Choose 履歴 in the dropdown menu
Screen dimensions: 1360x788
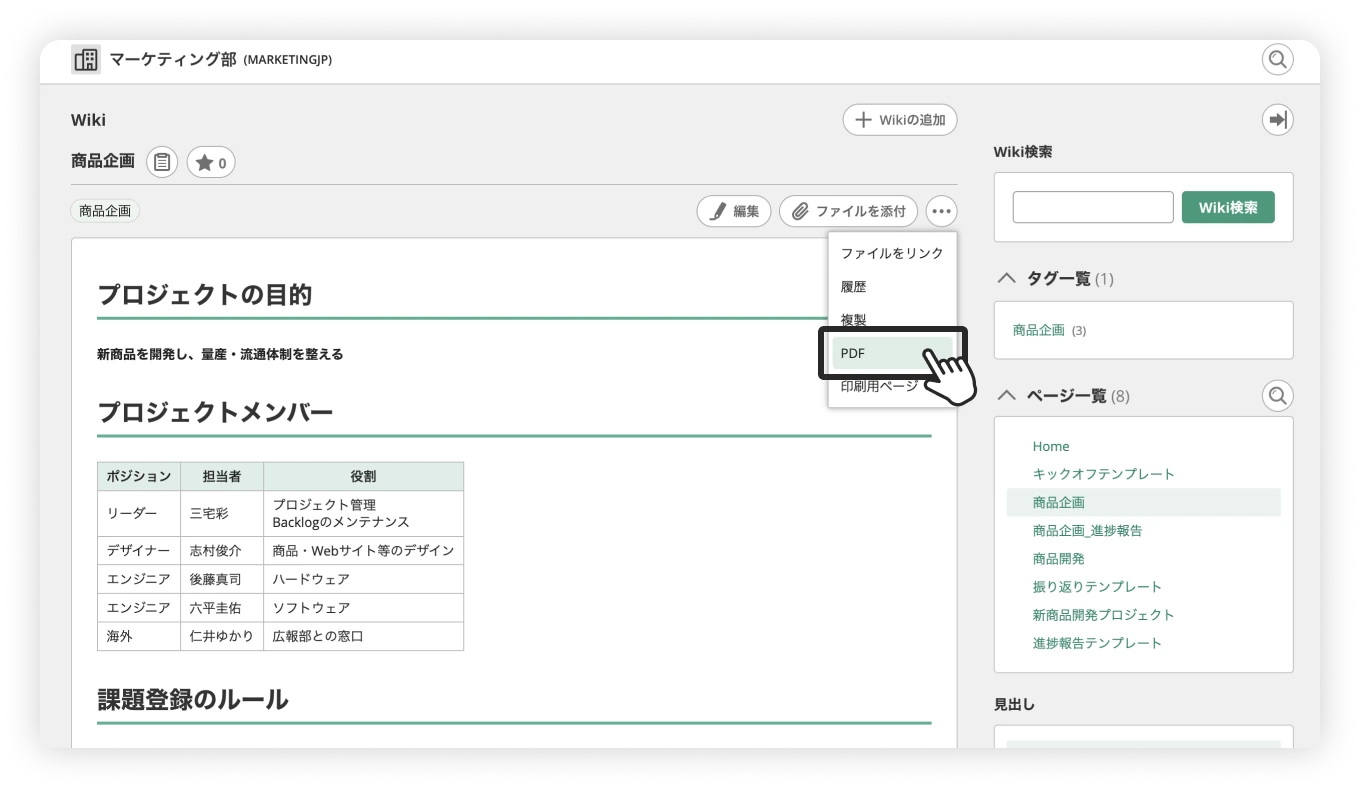coord(855,286)
